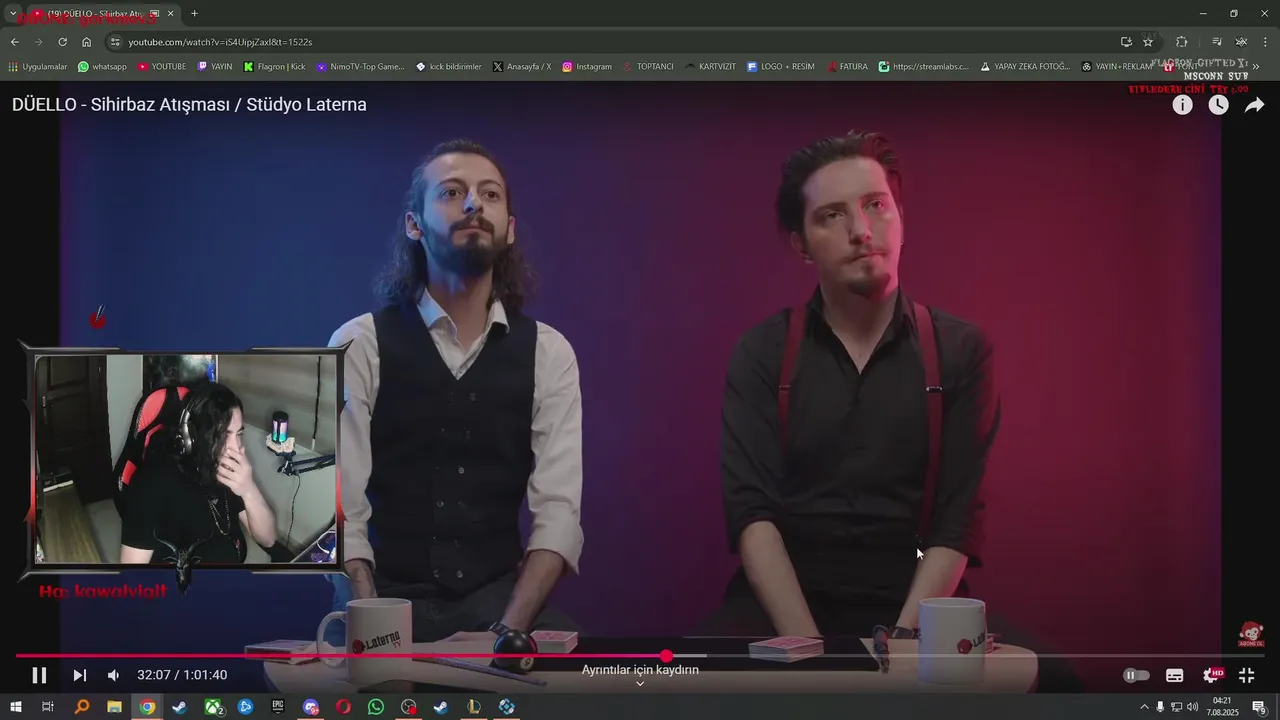Open League of Legends taskbar icon
The height and width of the screenshot is (720, 1280).
(x=474, y=707)
